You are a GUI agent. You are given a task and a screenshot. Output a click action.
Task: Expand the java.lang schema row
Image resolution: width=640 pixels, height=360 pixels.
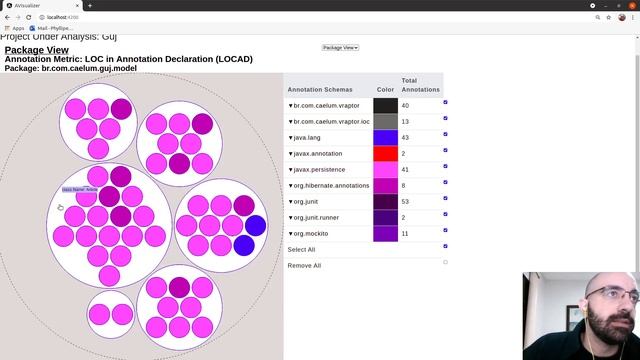(x=291, y=138)
